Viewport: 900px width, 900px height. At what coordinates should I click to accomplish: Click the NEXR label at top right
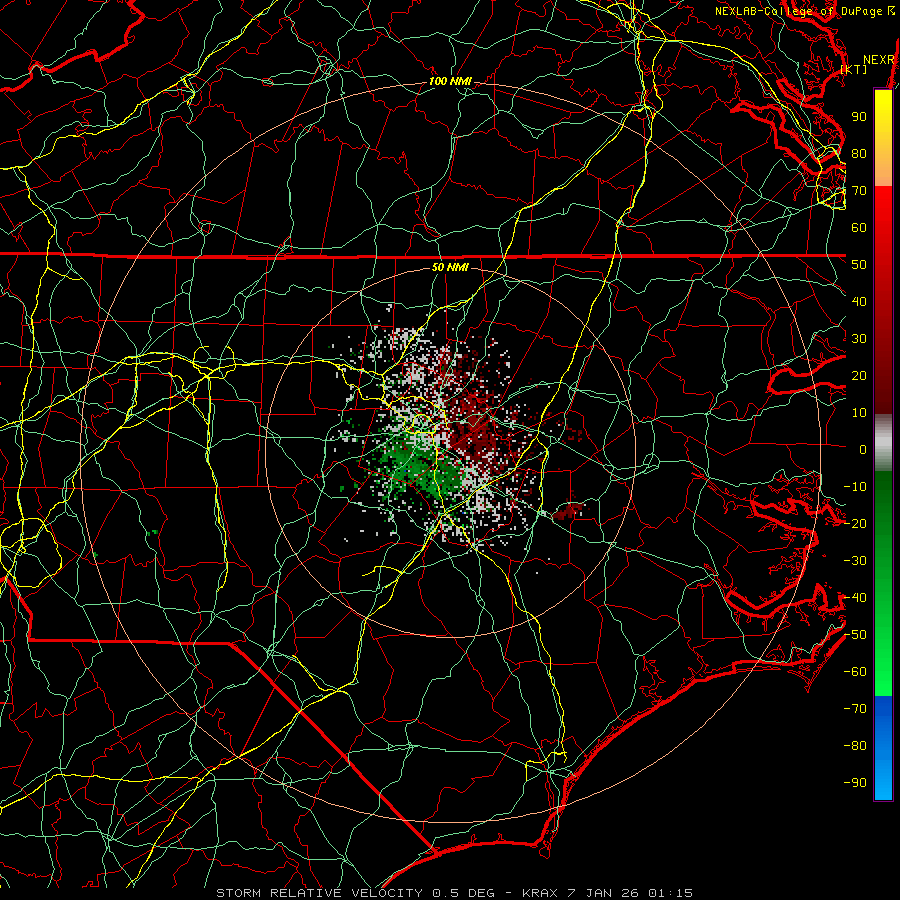click(x=879, y=60)
